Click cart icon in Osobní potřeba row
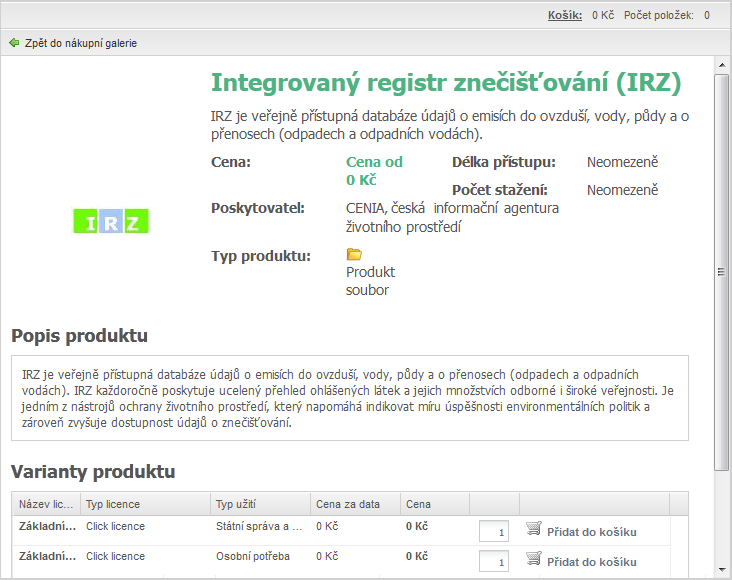 pyautogui.click(x=534, y=559)
